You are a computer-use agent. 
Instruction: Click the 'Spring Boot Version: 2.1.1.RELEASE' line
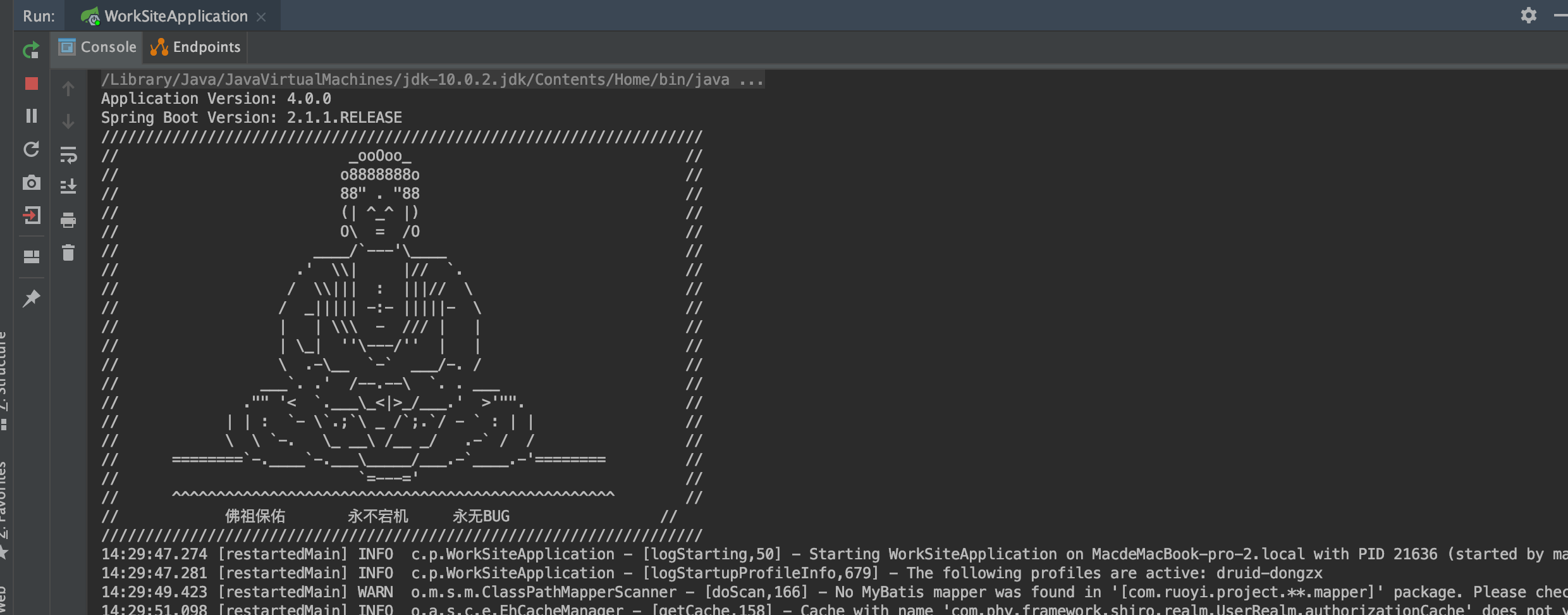pos(252,118)
